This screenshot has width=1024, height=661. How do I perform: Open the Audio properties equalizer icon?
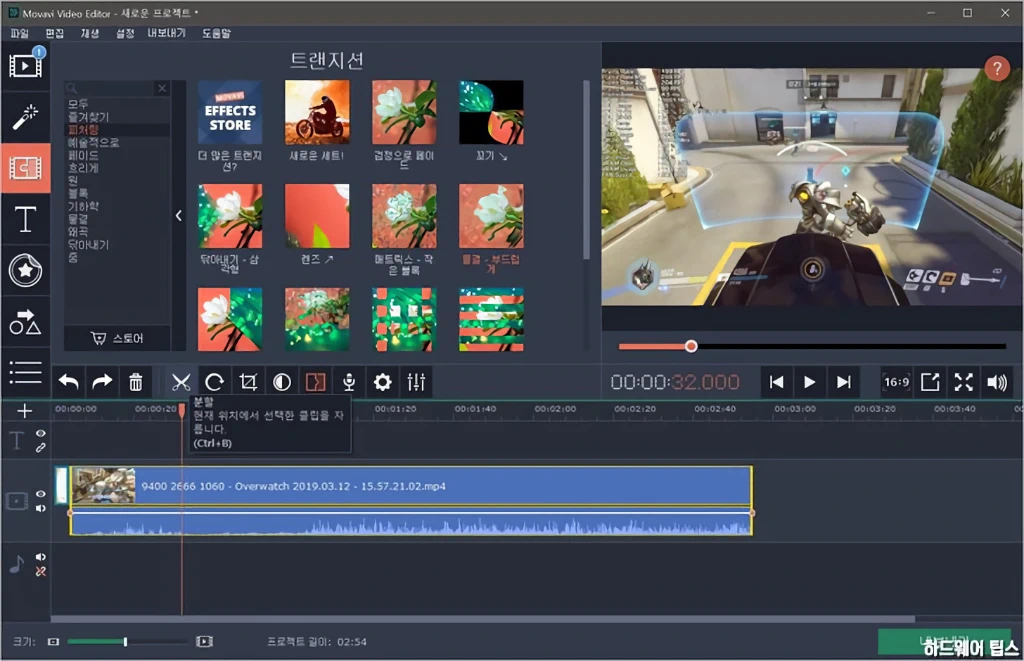(x=416, y=382)
